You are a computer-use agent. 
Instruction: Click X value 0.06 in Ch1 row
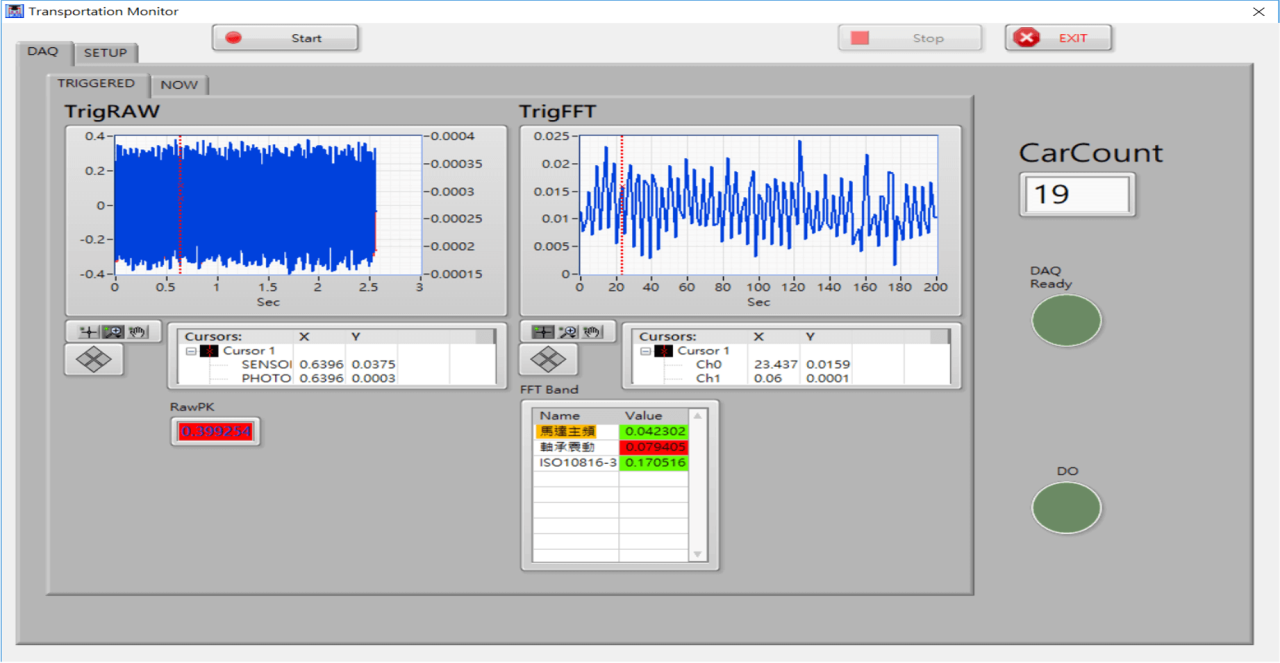point(768,378)
